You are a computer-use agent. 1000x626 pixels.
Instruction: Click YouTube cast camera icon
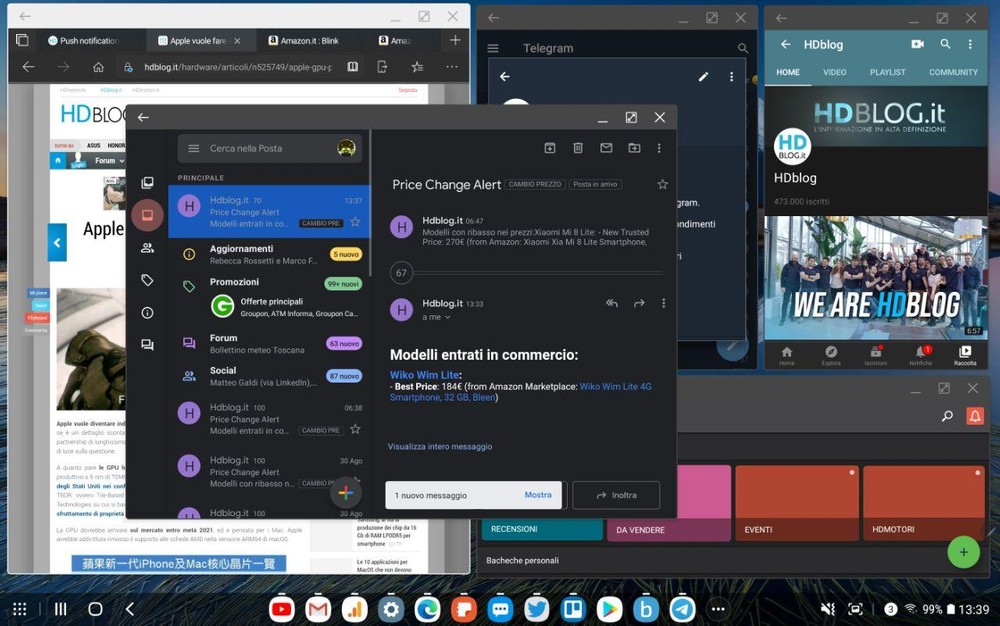point(917,44)
